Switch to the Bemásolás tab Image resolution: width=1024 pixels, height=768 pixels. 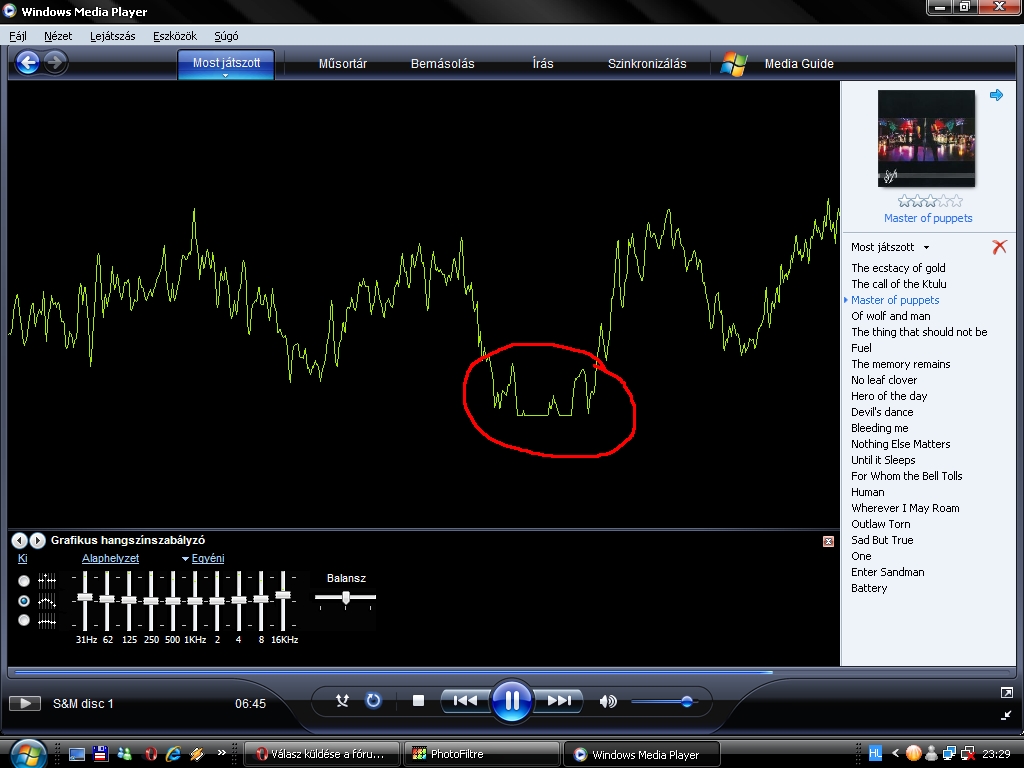pyautogui.click(x=442, y=64)
